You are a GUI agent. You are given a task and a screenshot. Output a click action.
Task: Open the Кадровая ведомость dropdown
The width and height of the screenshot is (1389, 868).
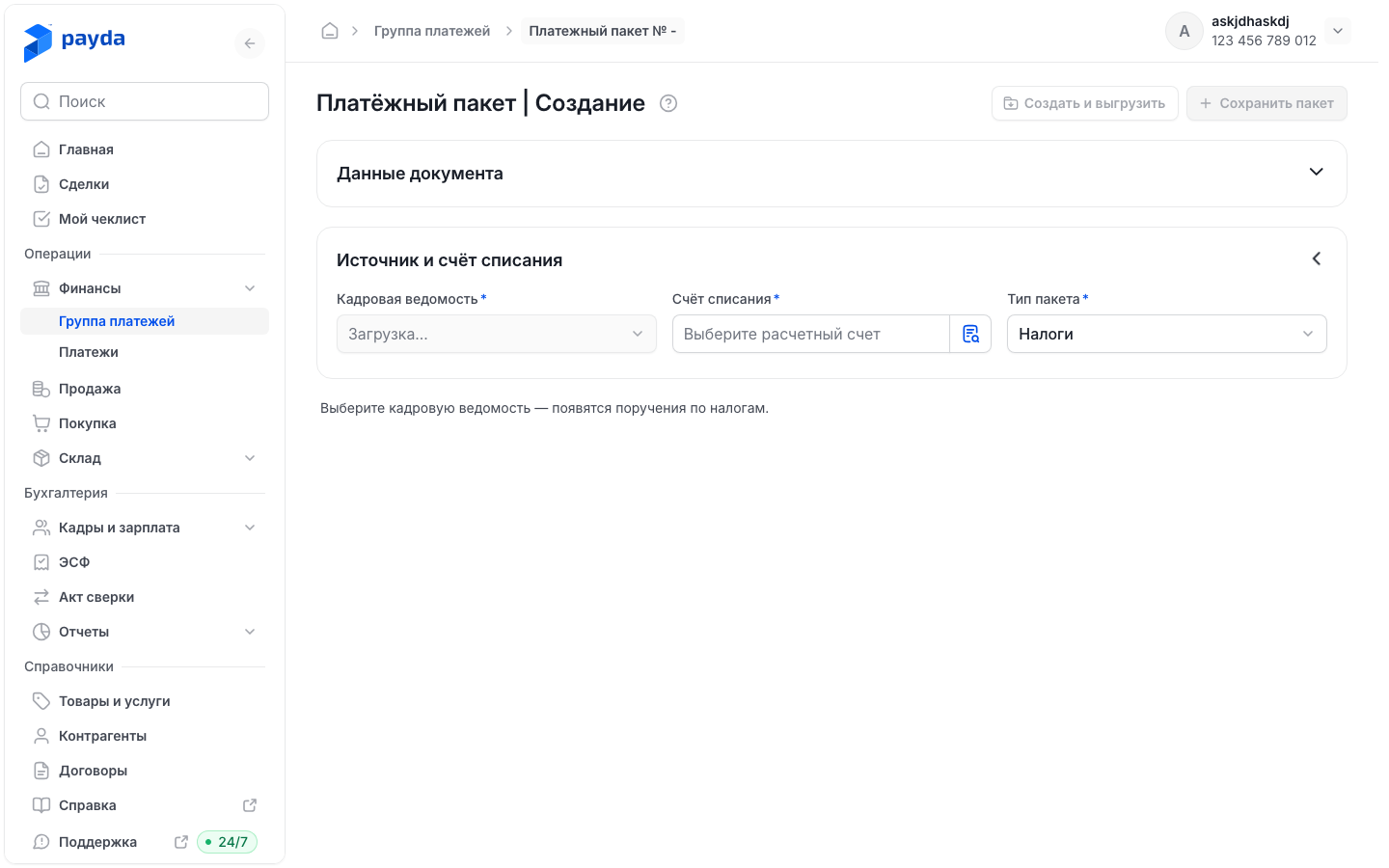coord(496,334)
